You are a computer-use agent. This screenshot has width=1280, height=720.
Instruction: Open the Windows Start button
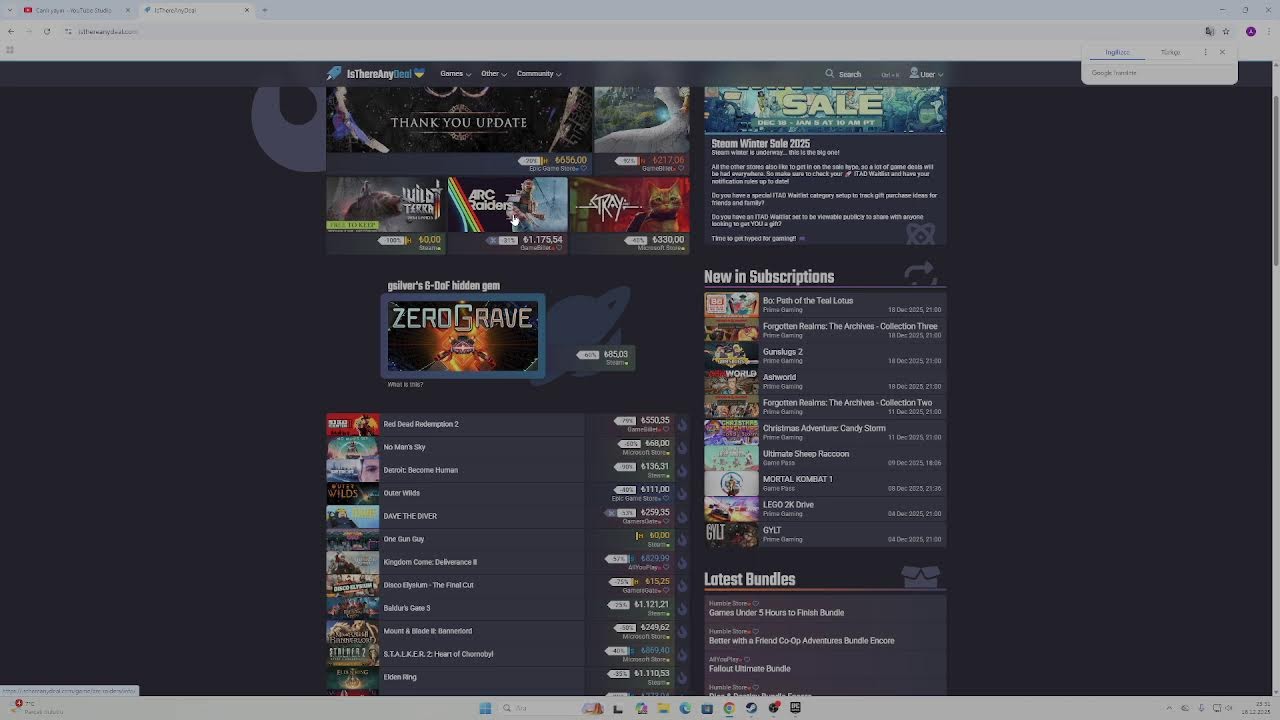click(x=485, y=708)
